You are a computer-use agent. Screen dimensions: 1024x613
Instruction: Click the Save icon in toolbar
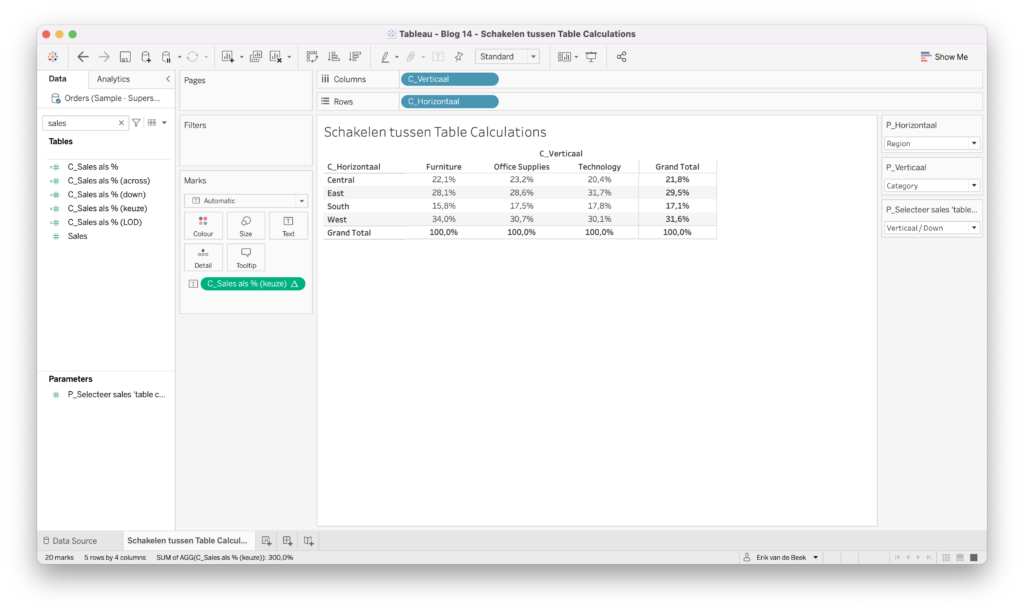point(125,57)
